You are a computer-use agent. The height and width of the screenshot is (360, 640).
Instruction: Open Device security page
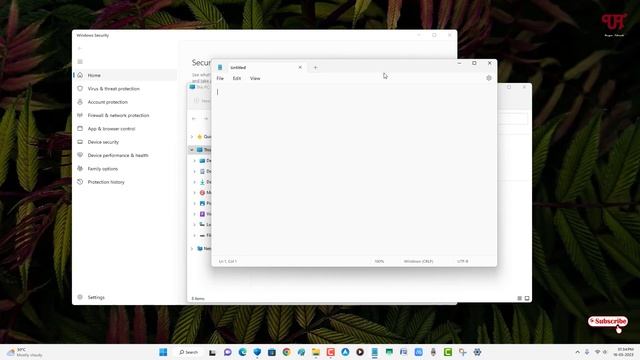[125, 142]
